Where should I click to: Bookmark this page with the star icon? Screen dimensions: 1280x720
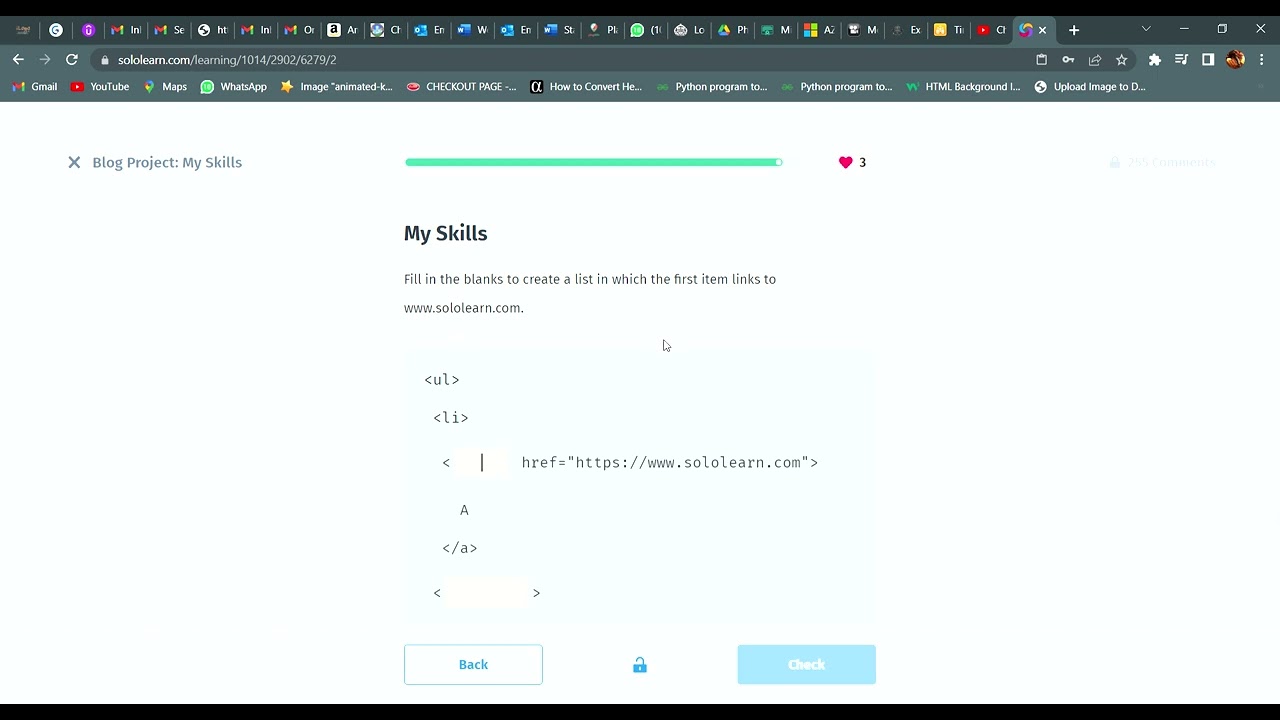coord(1122,60)
